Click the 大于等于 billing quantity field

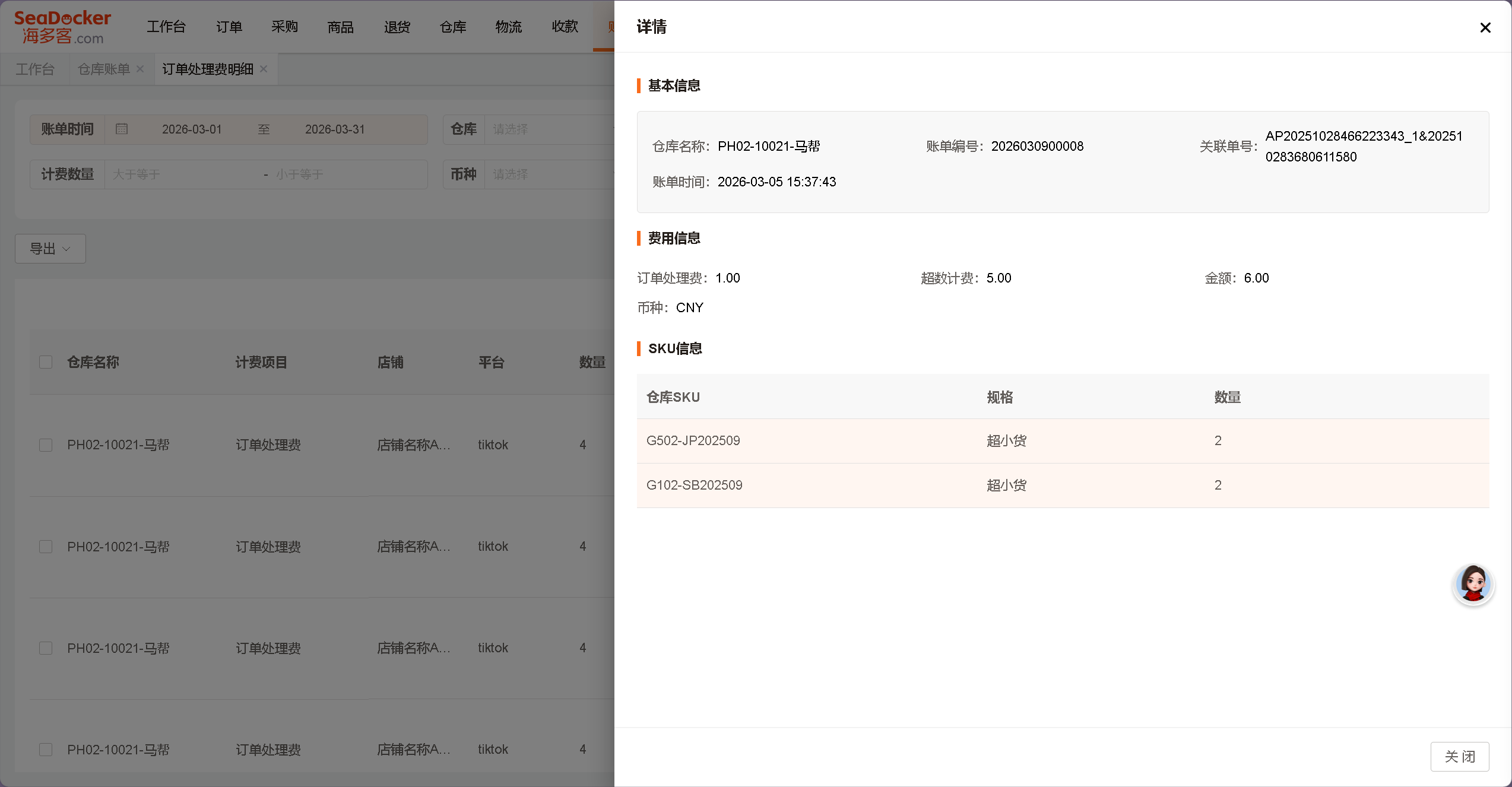tap(178, 174)
